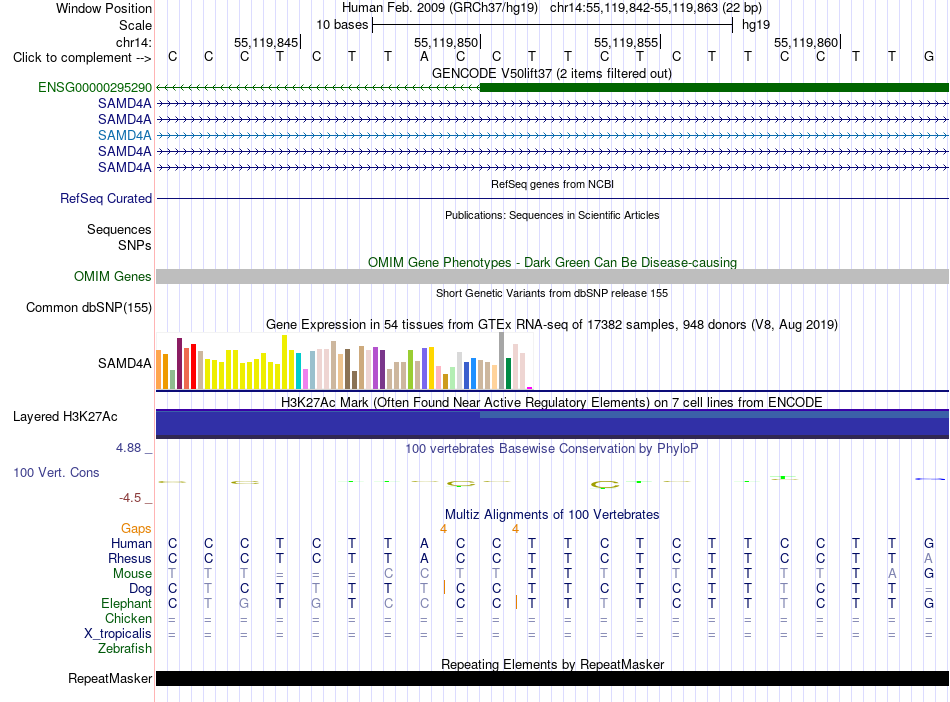Image resolution: width=950 pixels, height=702 pixels.
Task: Click the OMIM Genes track label
Action: point(113,276)
